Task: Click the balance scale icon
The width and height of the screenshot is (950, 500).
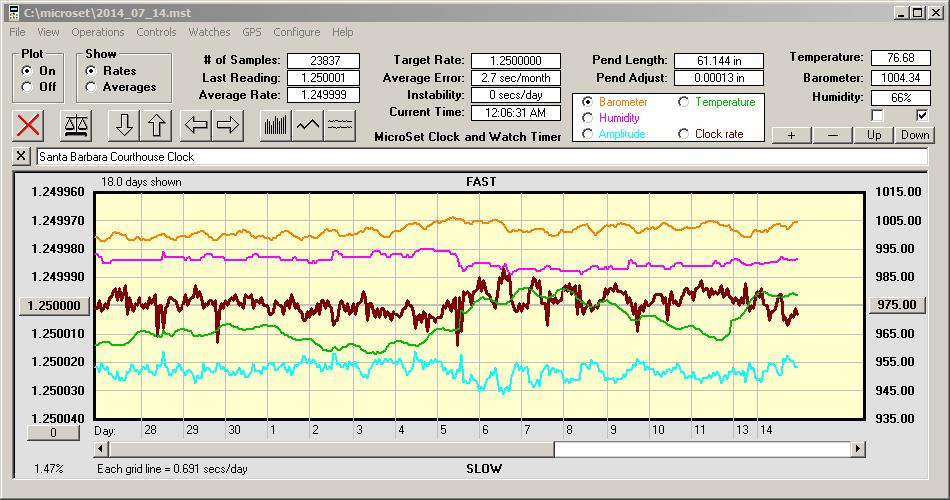Action: (76, 125)
